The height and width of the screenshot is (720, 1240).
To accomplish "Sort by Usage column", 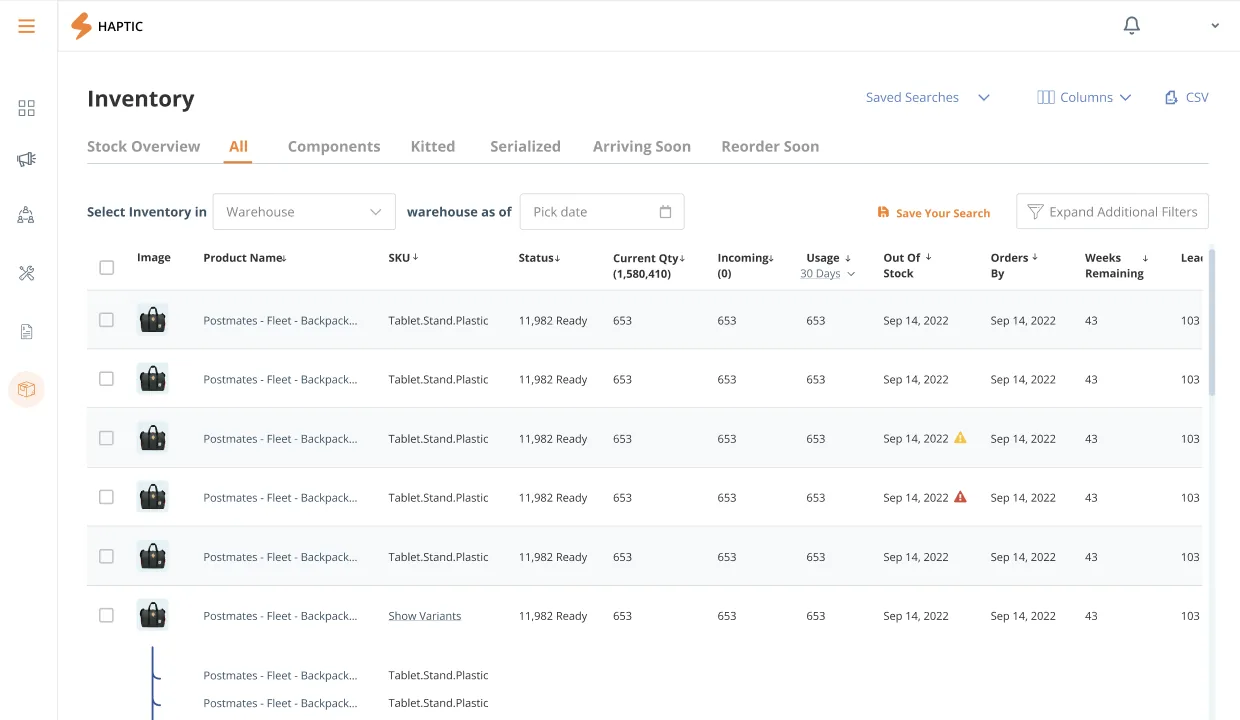I will [829, 258].
